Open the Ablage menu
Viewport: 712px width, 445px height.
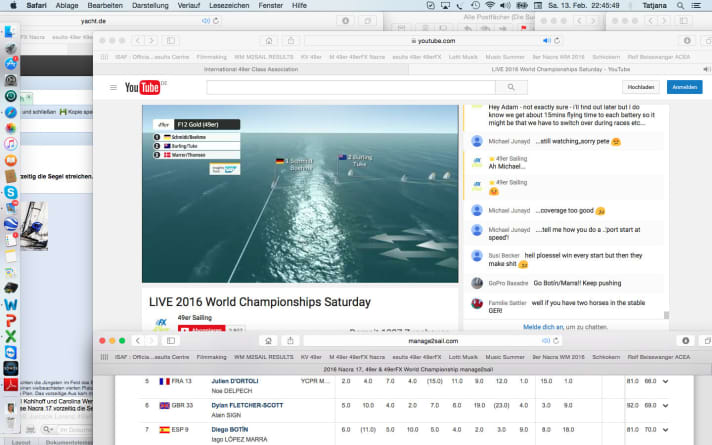(x=67, y=5)
